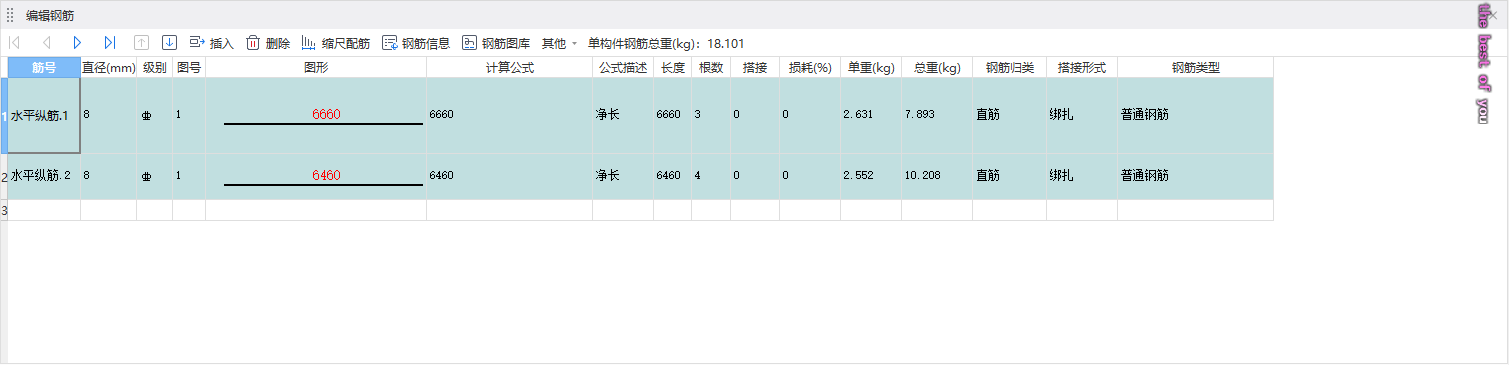The width and height of the screenshot is (1509, 365).
Task: Close the 编辑钢筋 panel
Action: pos(1493,15)
